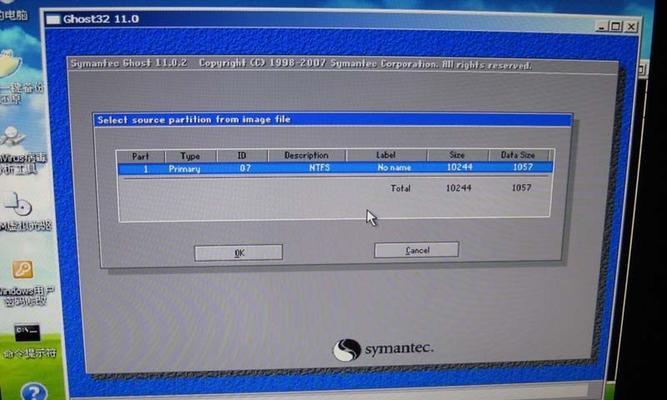
Task: Click the NTFS description cell
Action: click(x=319, y=168)
